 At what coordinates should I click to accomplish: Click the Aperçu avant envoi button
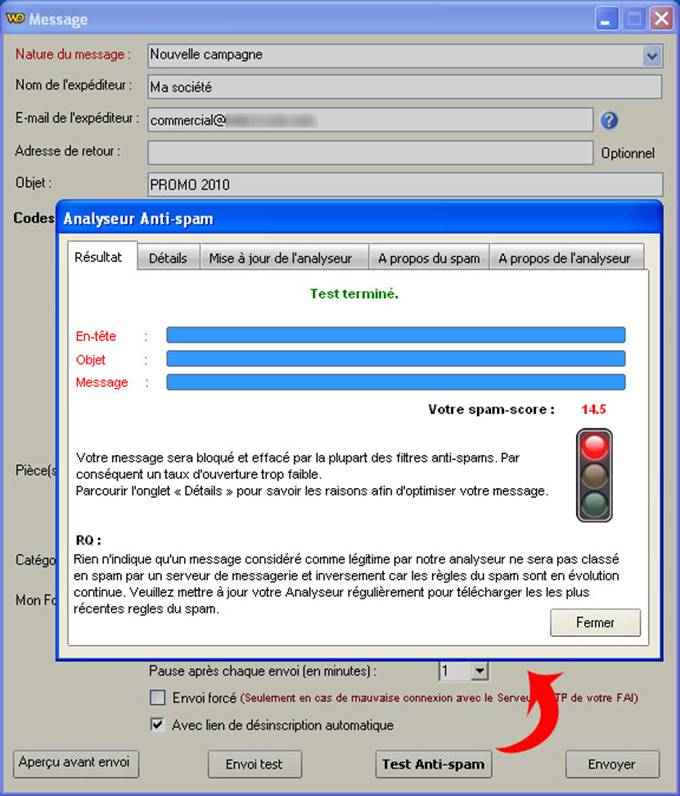[x=75, y=764]
